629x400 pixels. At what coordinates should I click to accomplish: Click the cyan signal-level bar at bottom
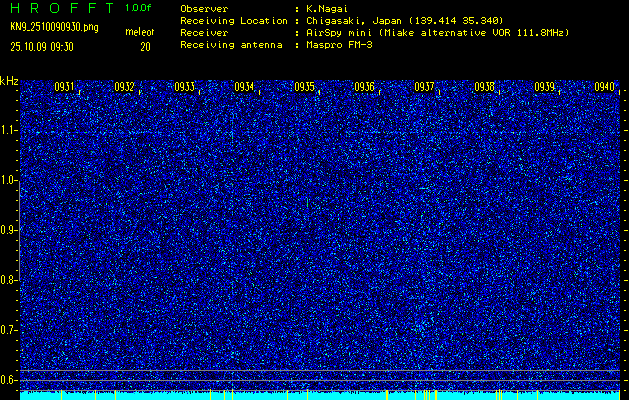point(320,396)
